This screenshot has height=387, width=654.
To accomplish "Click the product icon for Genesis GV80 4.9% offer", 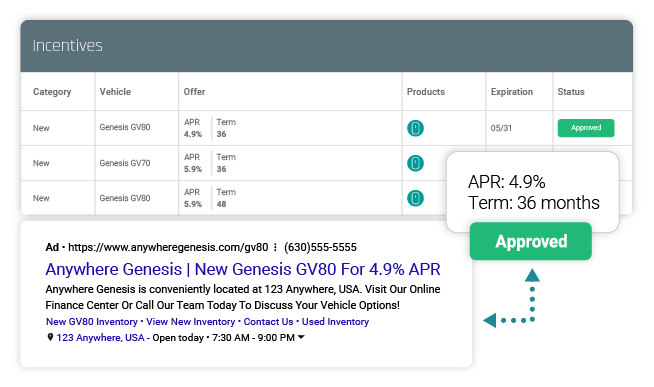I will 415,128.
